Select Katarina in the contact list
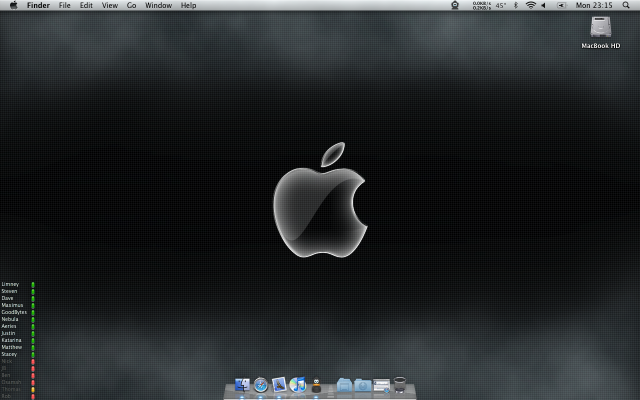 pos(11,340)
